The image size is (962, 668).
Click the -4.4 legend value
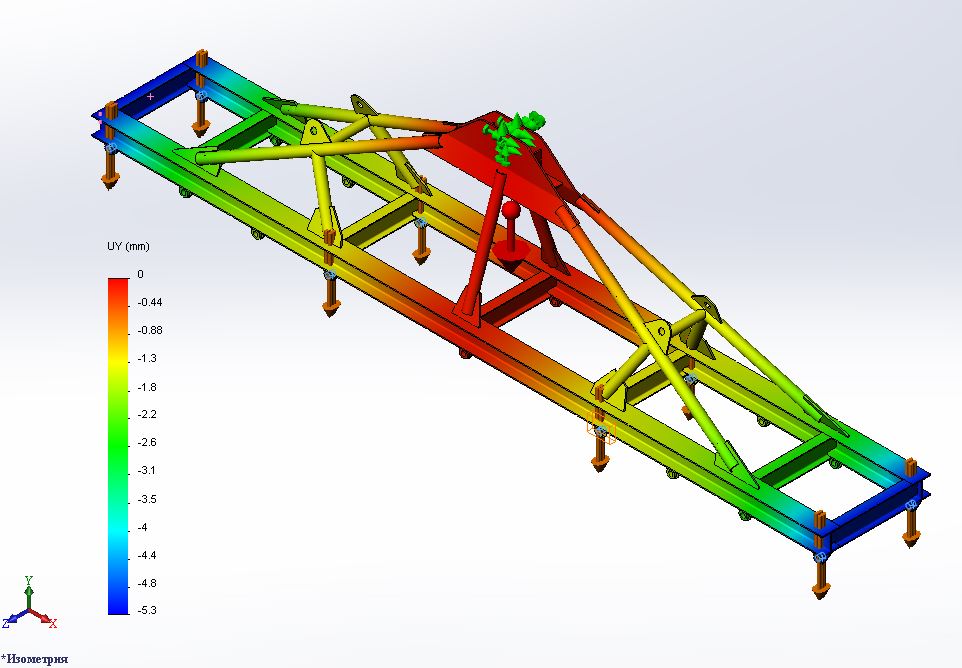coord(147,555)
